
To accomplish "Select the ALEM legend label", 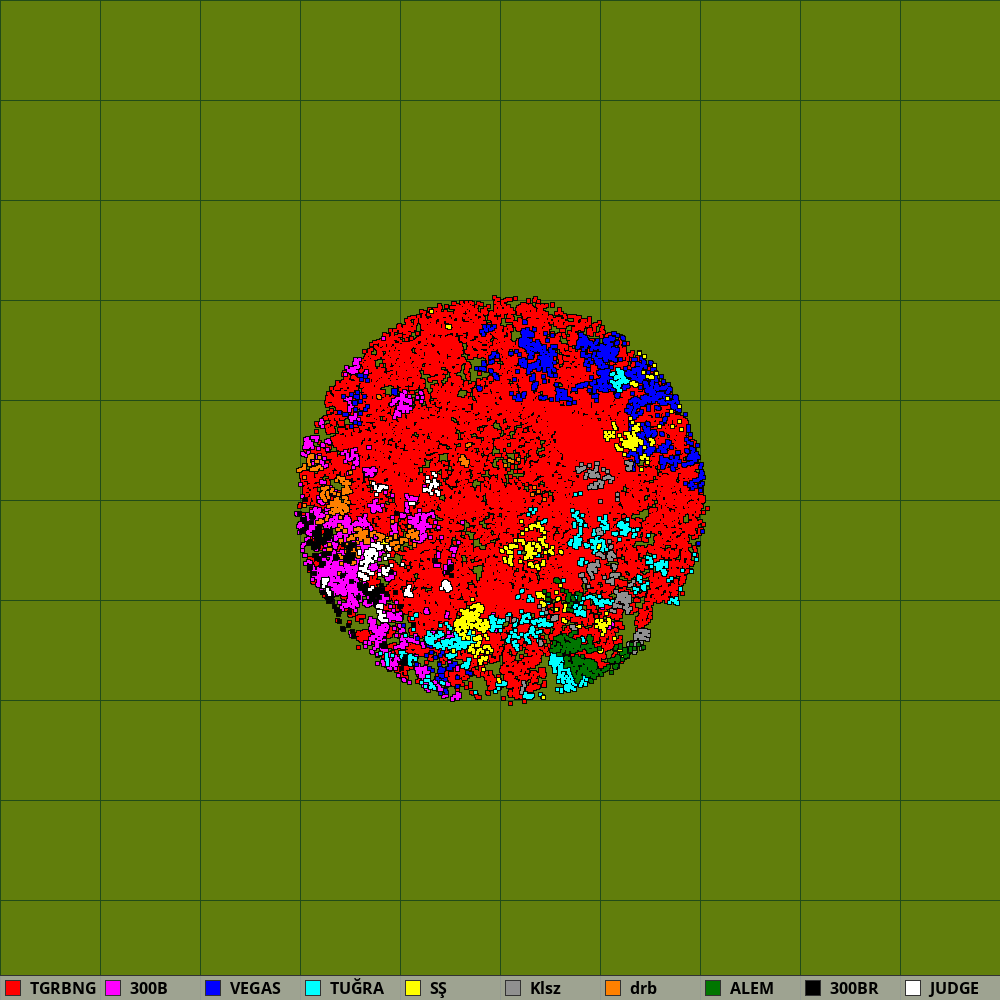I will pyautogui.click(x=751, y=988).
